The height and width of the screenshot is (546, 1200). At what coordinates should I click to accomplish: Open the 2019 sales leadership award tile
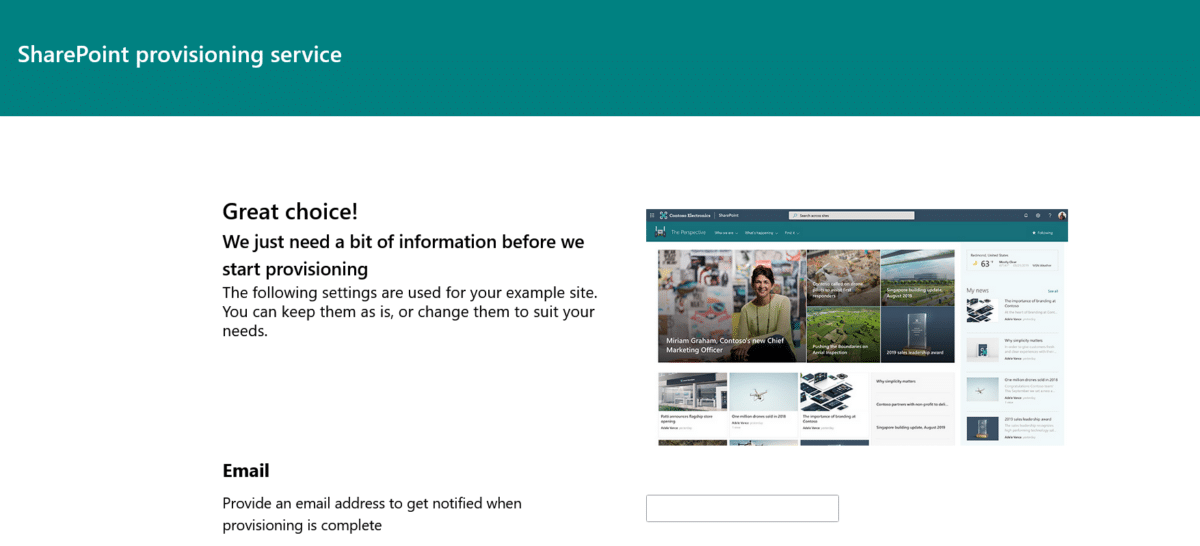918,334
